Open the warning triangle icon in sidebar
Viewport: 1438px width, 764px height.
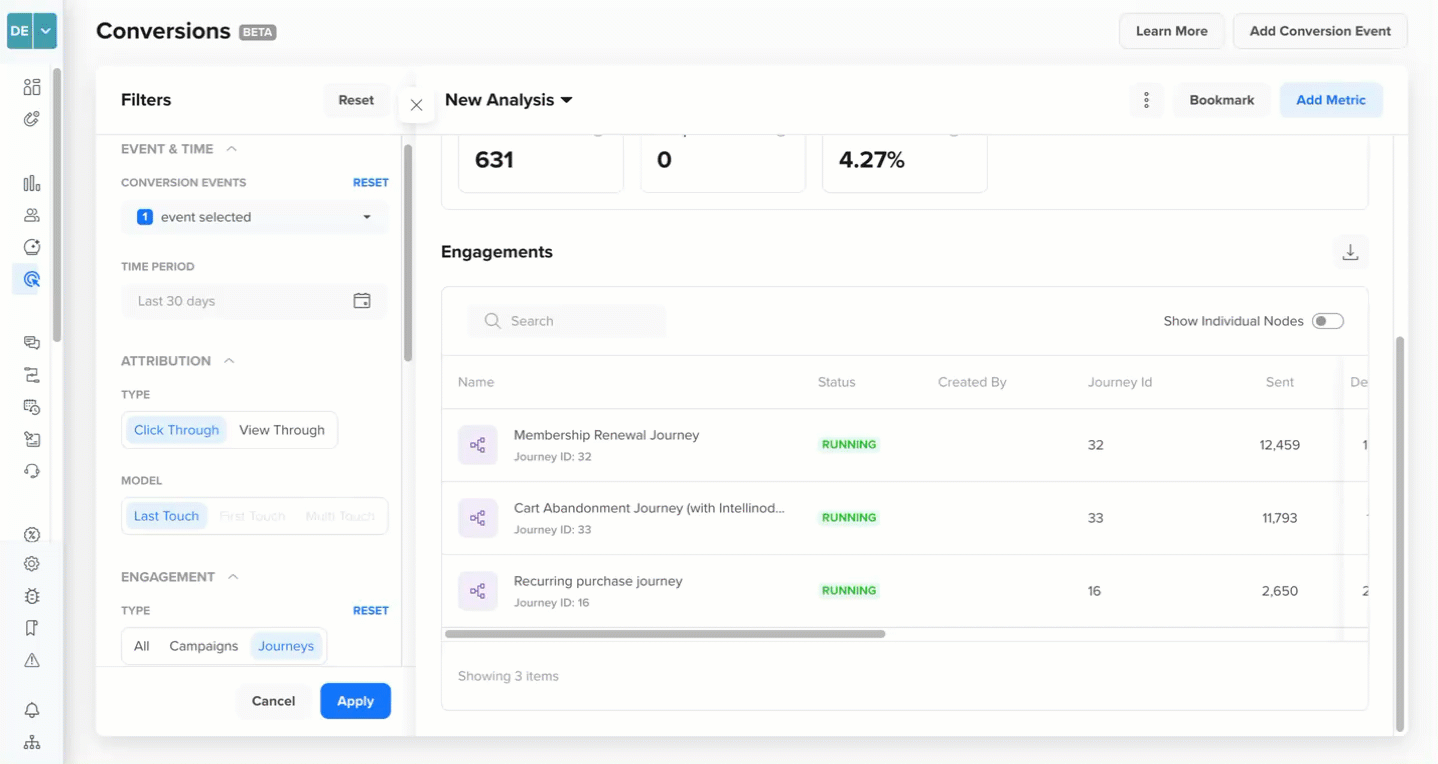(x=32, y=660)
